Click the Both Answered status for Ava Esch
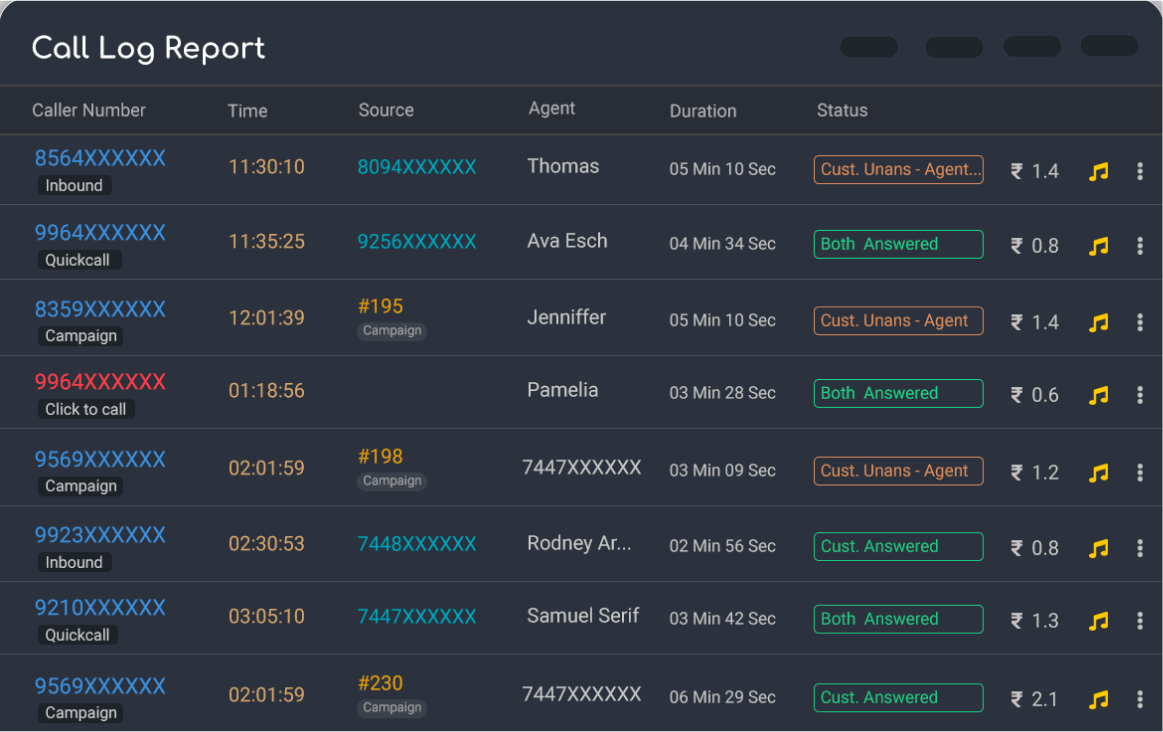The image size is (1163, 732). click(897, 244)
